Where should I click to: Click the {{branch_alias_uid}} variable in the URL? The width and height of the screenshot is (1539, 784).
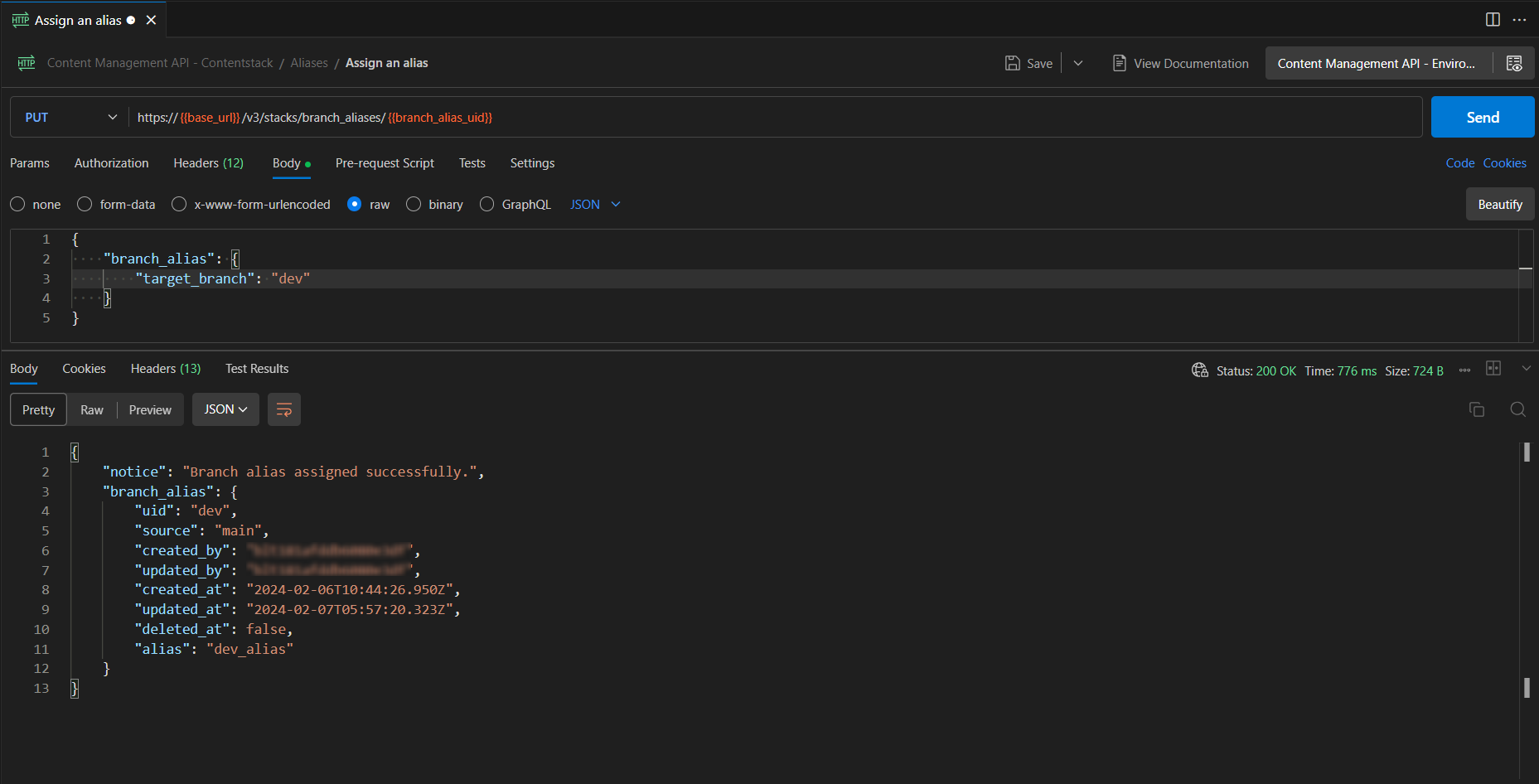click(440, 118)
